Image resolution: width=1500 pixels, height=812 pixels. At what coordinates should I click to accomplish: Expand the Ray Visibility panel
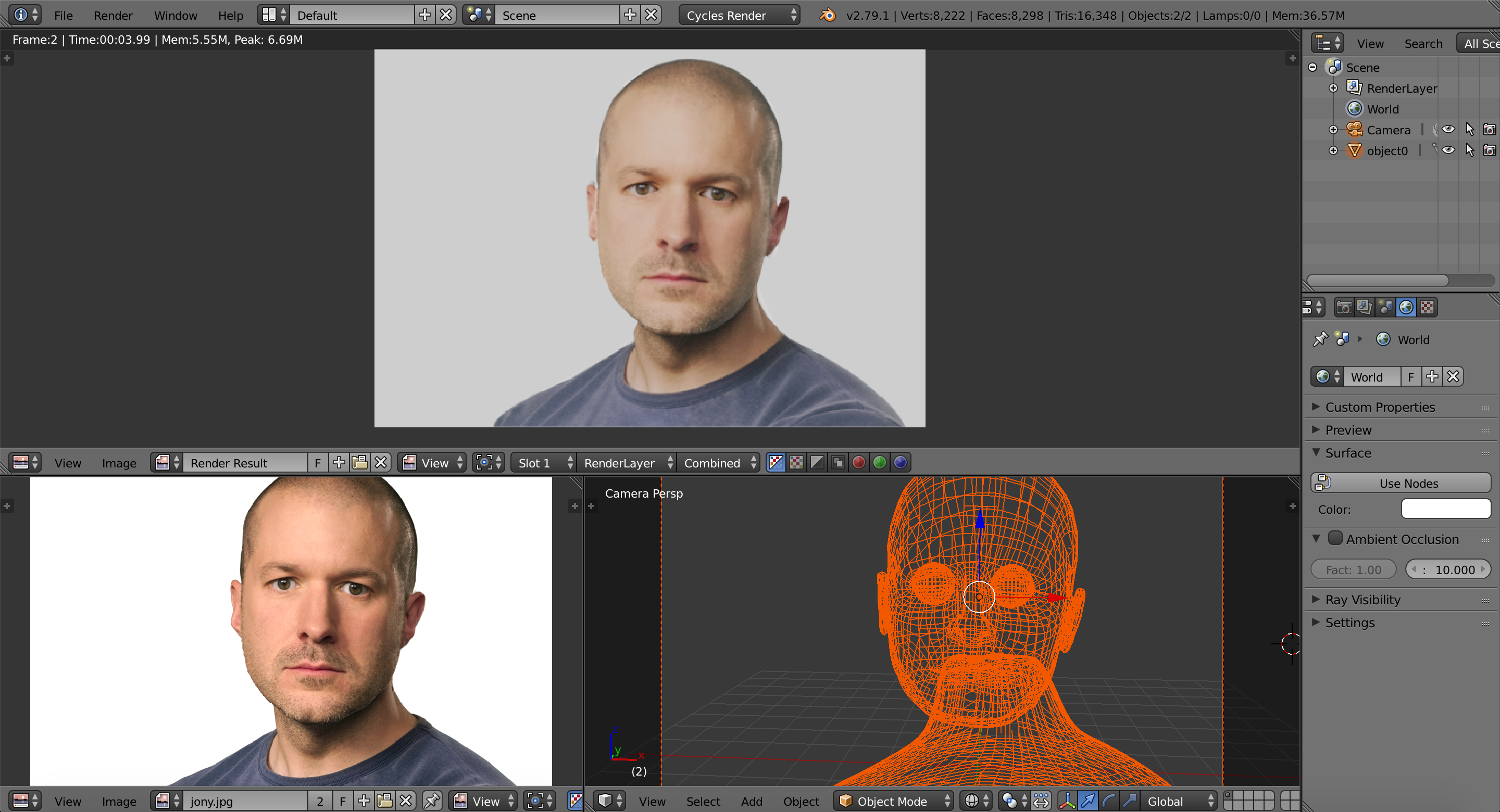pyautogui.click(x=1362, y=600)
